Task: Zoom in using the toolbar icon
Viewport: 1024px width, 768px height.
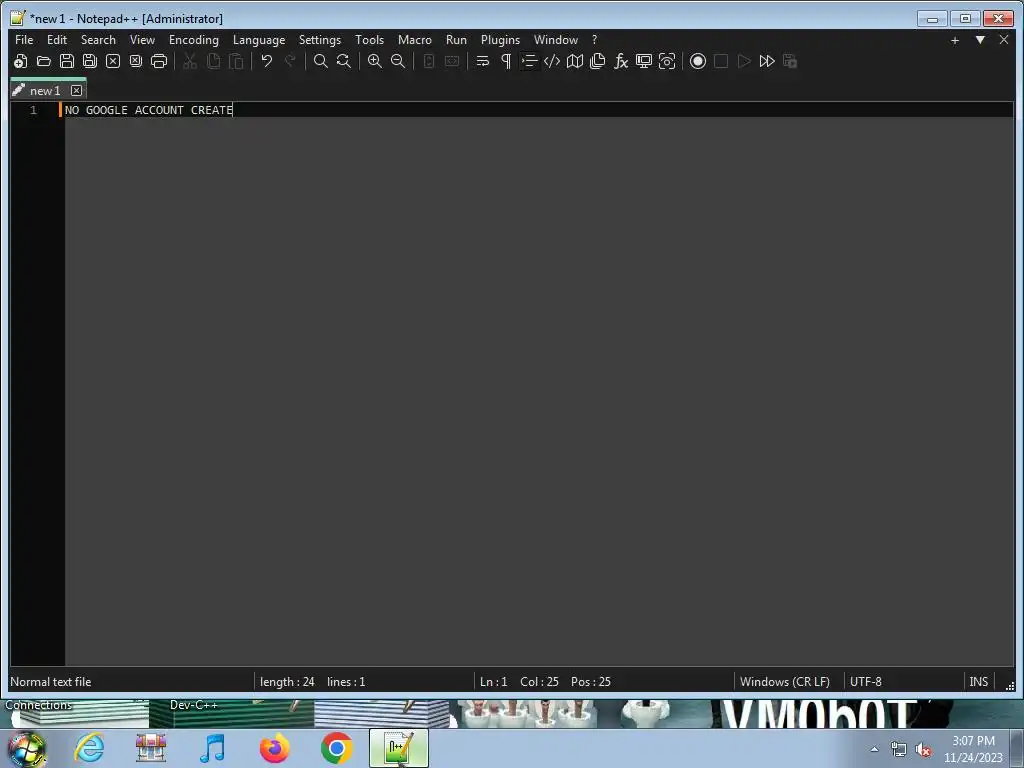Action: coord(375,61)
